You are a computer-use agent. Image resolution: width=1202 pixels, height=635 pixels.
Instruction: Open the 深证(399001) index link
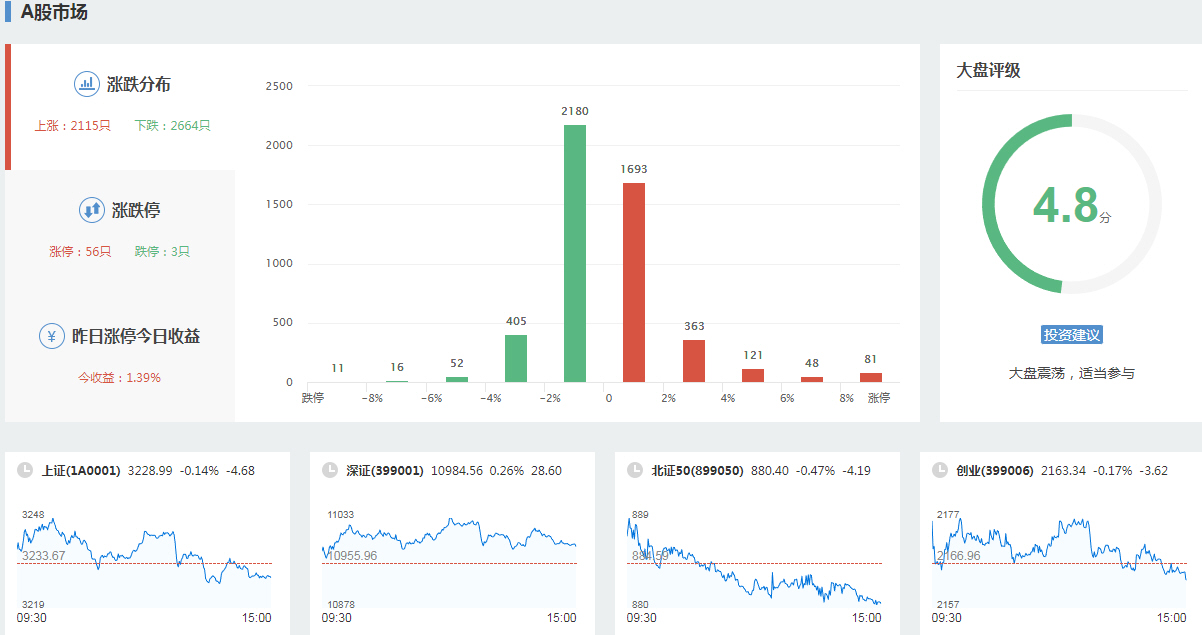(385, 470)
